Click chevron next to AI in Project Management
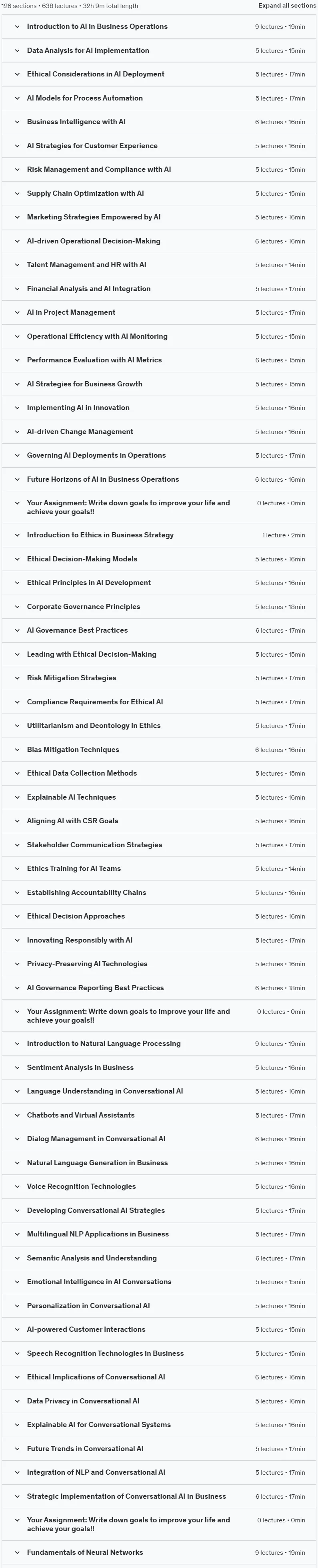Image resolution: width=318 pixels, height=1568 pixels. (x=17, y=312)
